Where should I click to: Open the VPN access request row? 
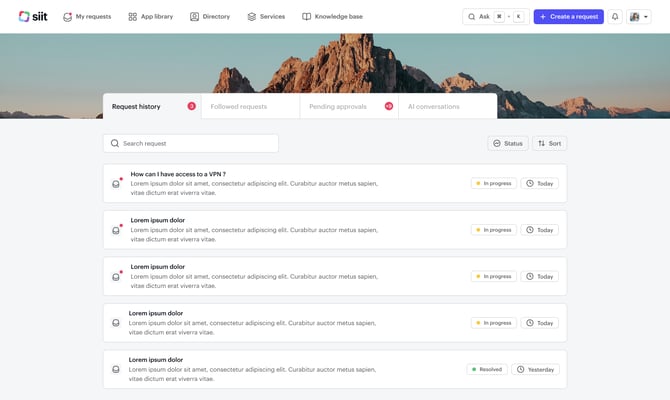coord(335,183)
